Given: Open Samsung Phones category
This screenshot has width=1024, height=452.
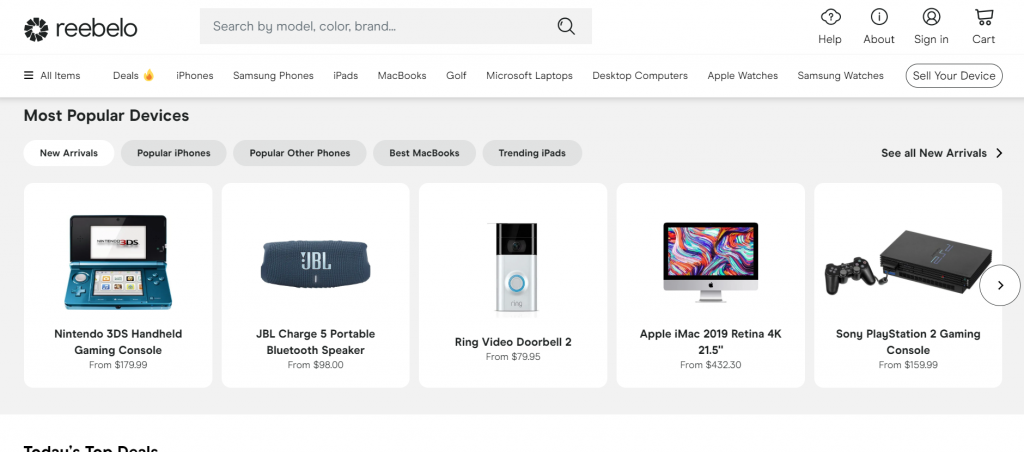Looking at the screenshot, I should [273, 76].
